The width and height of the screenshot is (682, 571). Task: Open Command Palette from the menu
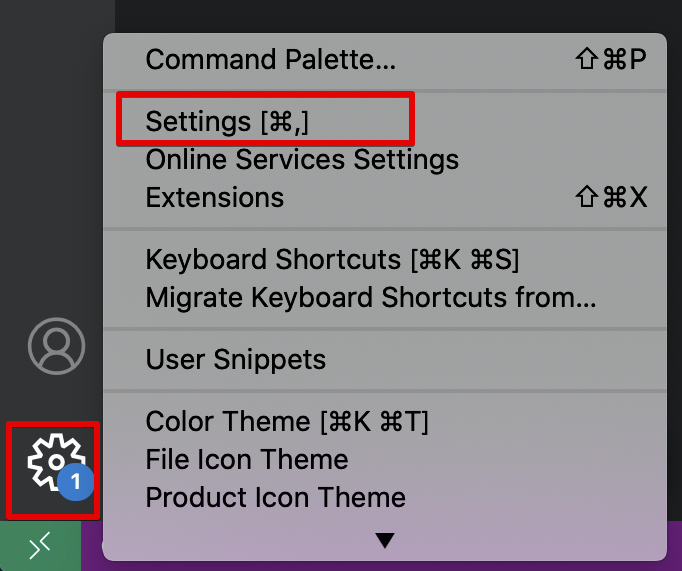coord(271,59)
